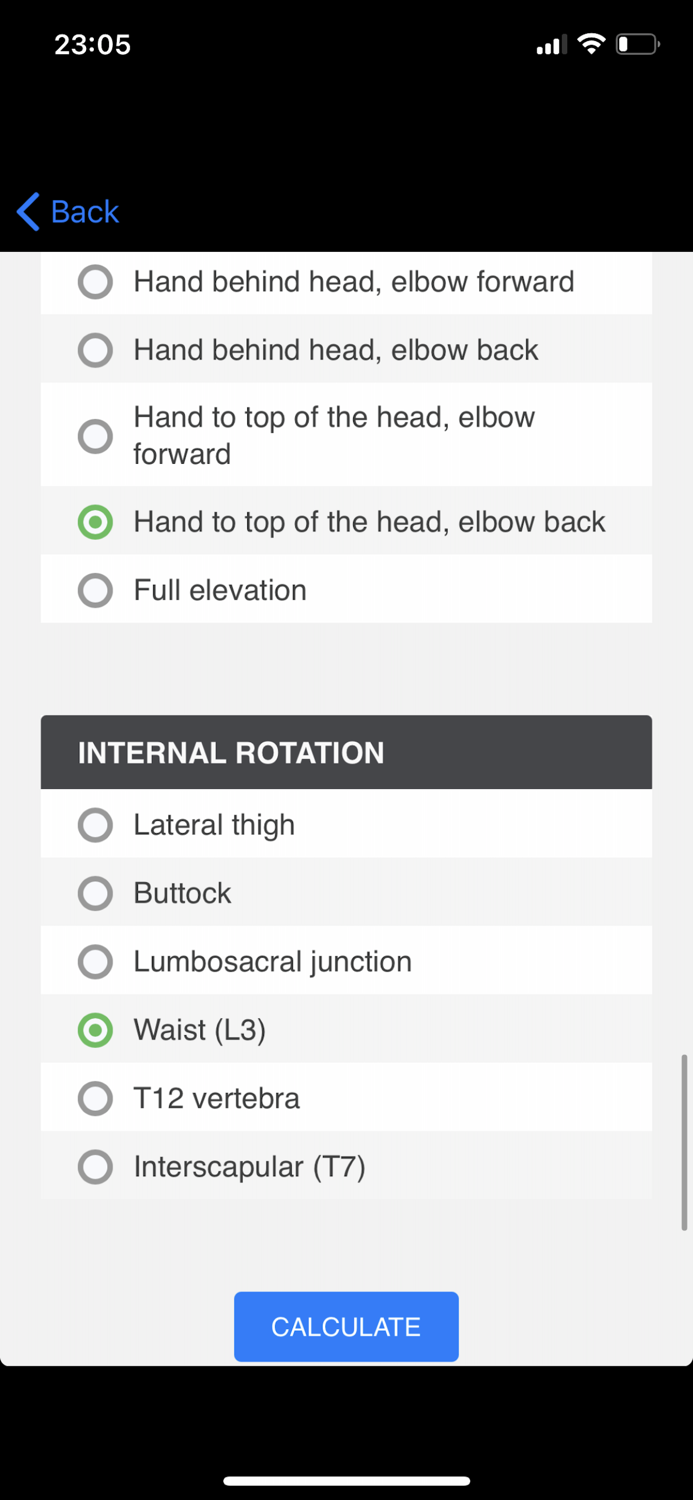Image resolution: width=693 pixels, height=1500 pixels.
Task: Click the vertical scrollbar indicator
Action: [684, 1142]
